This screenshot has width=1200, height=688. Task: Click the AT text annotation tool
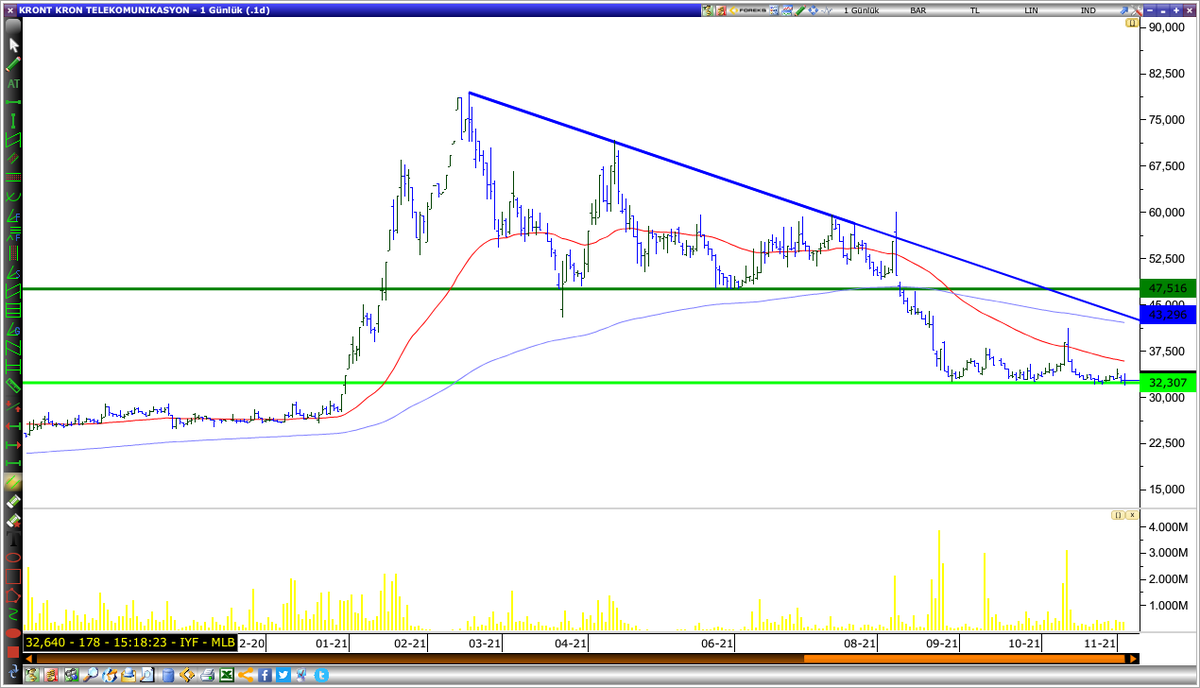point(13,83)
